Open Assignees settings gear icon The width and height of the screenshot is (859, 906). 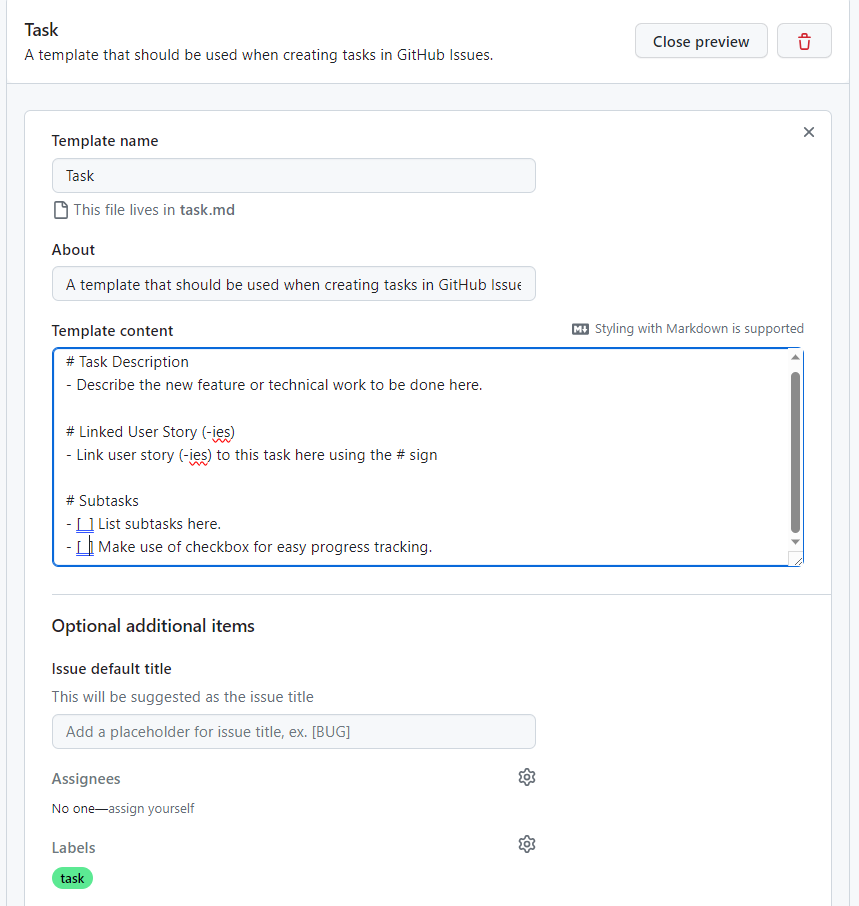(526, 777)
